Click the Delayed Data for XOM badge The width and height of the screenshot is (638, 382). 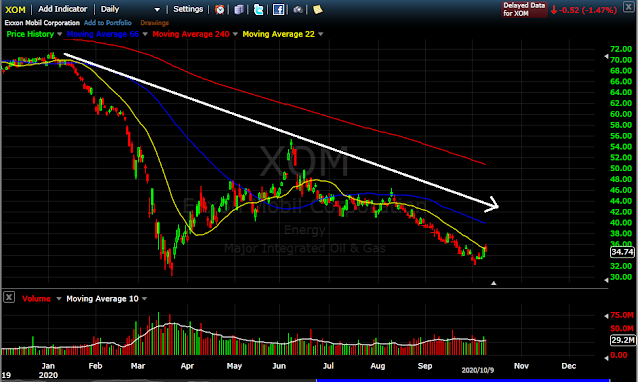coord(524,9)
